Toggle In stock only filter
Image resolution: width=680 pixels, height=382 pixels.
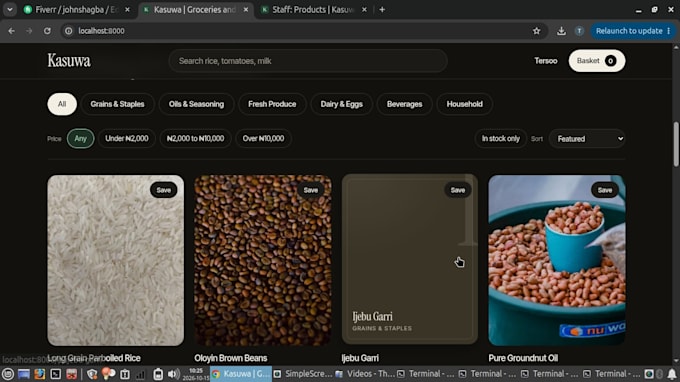click(500, 139)
